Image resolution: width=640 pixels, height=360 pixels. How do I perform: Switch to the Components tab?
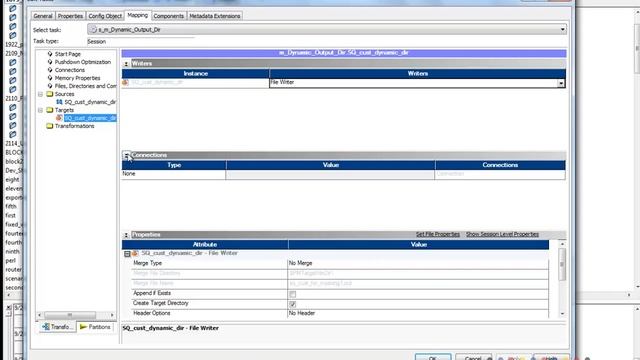pyautogui.click(x=169, y=16)
